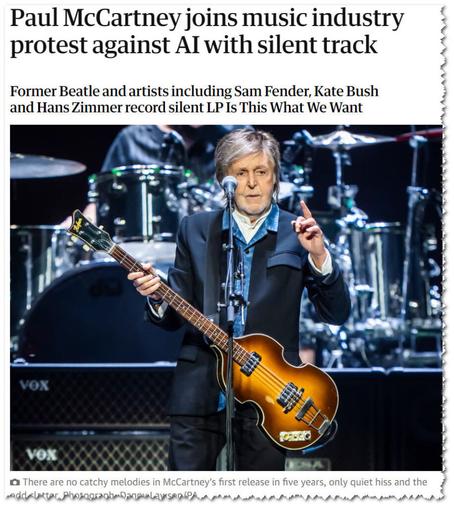Image resolution: width=454 pixels, height=508 pixels.
Task: Click the upper VOX logo on the amplifier
Action: click(34, 385)
